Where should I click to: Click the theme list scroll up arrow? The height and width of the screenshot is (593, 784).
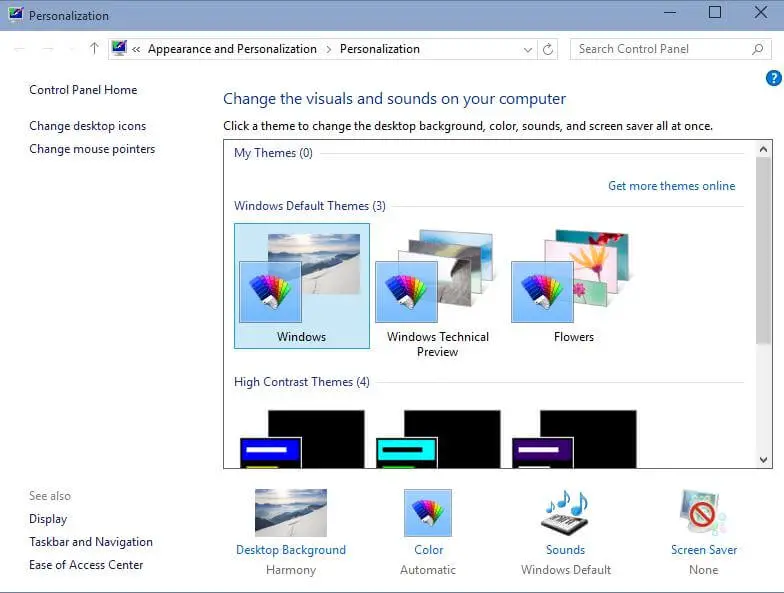tap(763, 149)
